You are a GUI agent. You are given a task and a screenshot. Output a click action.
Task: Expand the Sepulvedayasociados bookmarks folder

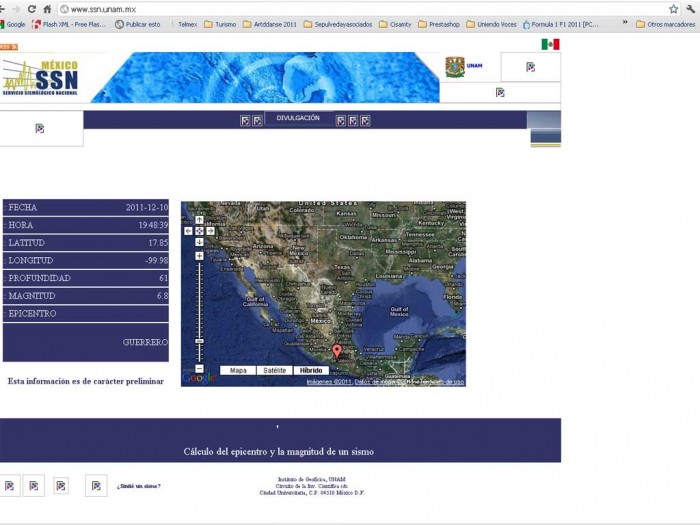pyautogui.click(x=338, y=25)
